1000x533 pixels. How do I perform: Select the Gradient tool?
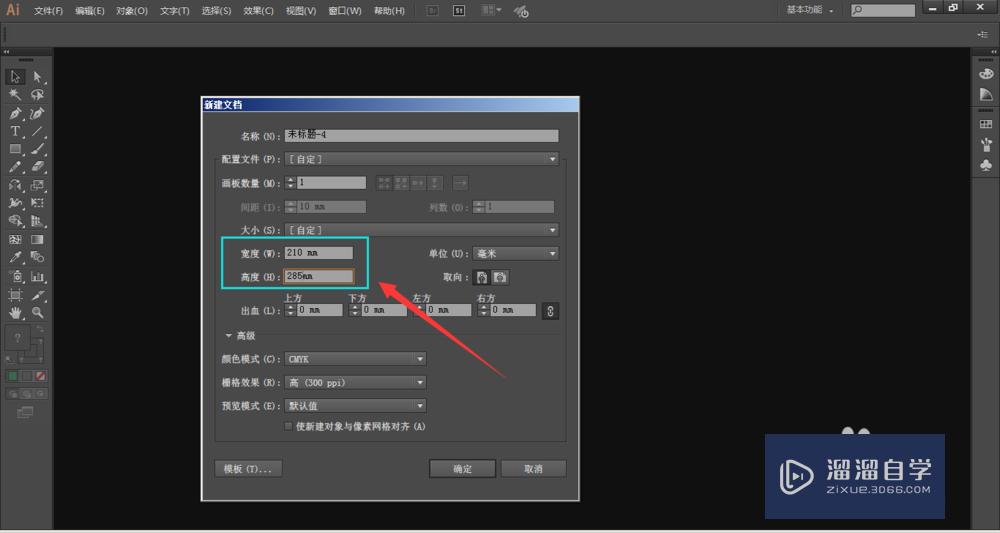pos(38,240)
